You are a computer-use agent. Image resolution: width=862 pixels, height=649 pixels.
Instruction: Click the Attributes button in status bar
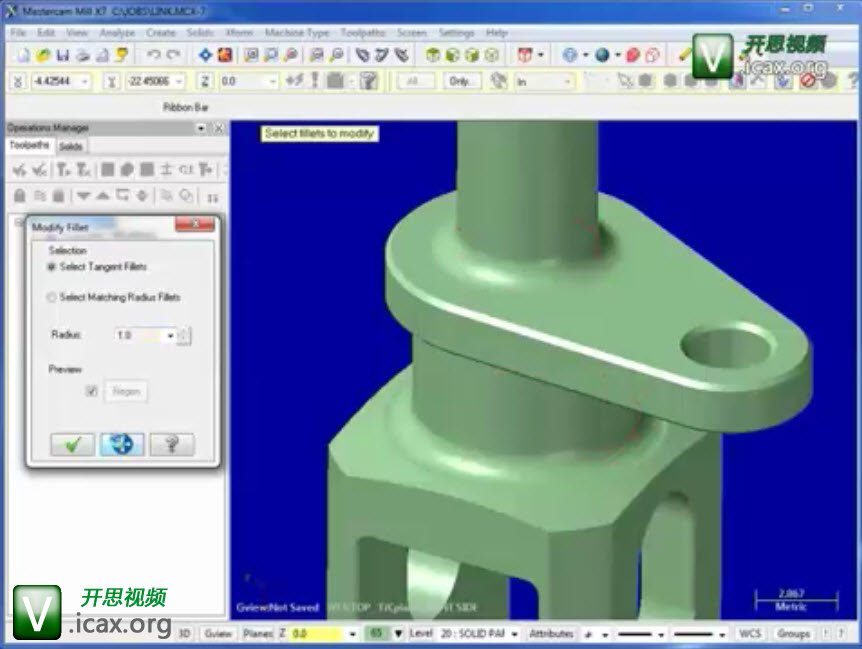[551, 634]
